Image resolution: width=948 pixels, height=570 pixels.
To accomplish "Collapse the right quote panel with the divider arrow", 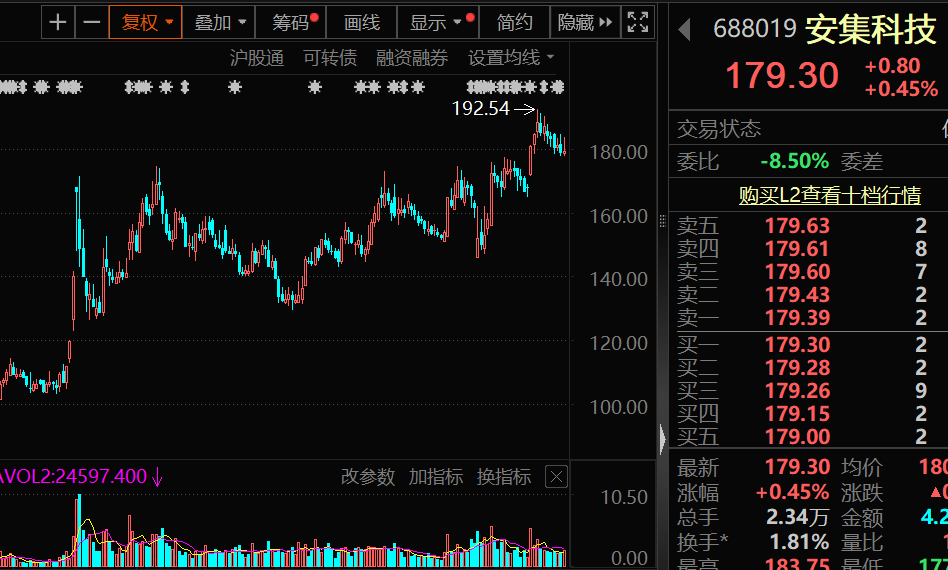I will click(x=661, y=438).
